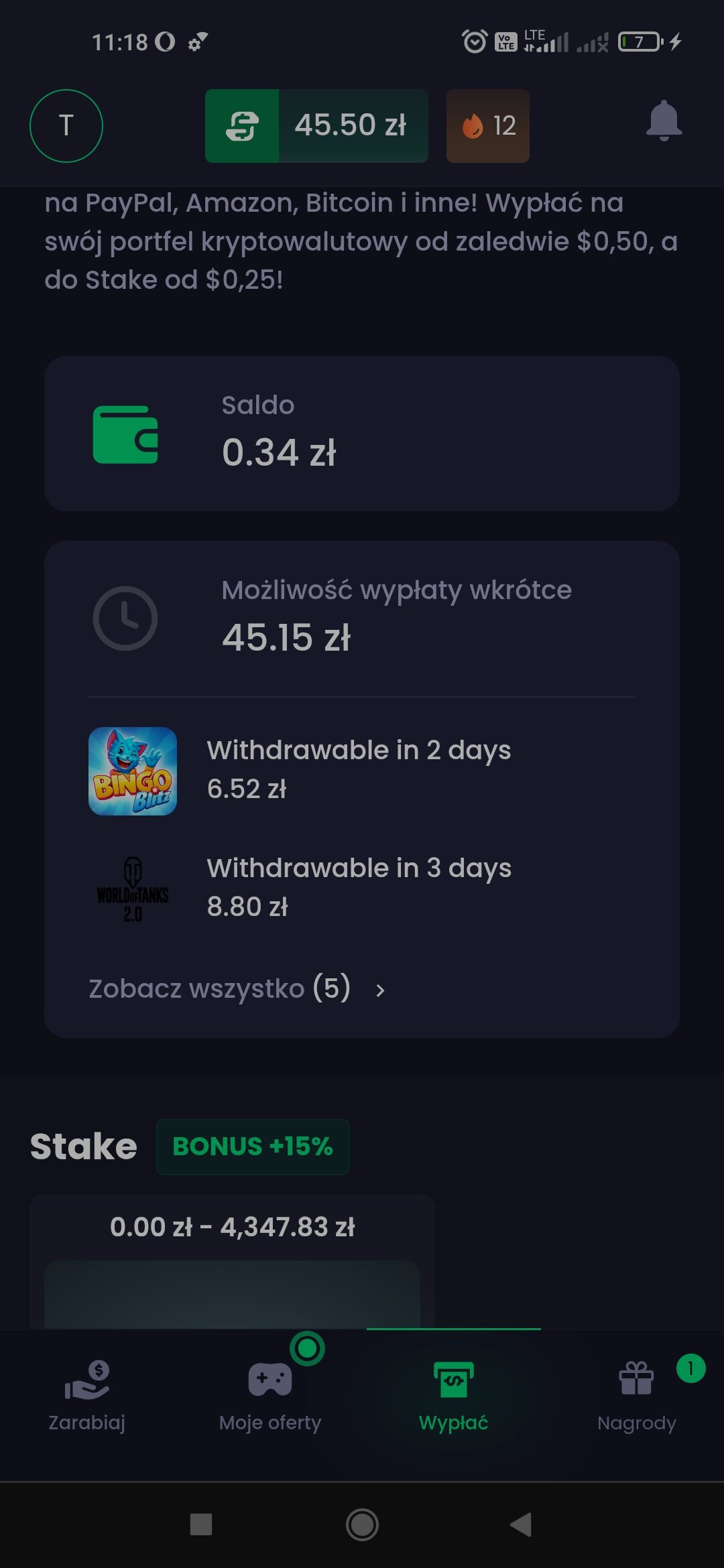This screenshot has width=724, height=1568.
Task: Tap the clock icon for pending withdrawals
Action: pos(125,618)
